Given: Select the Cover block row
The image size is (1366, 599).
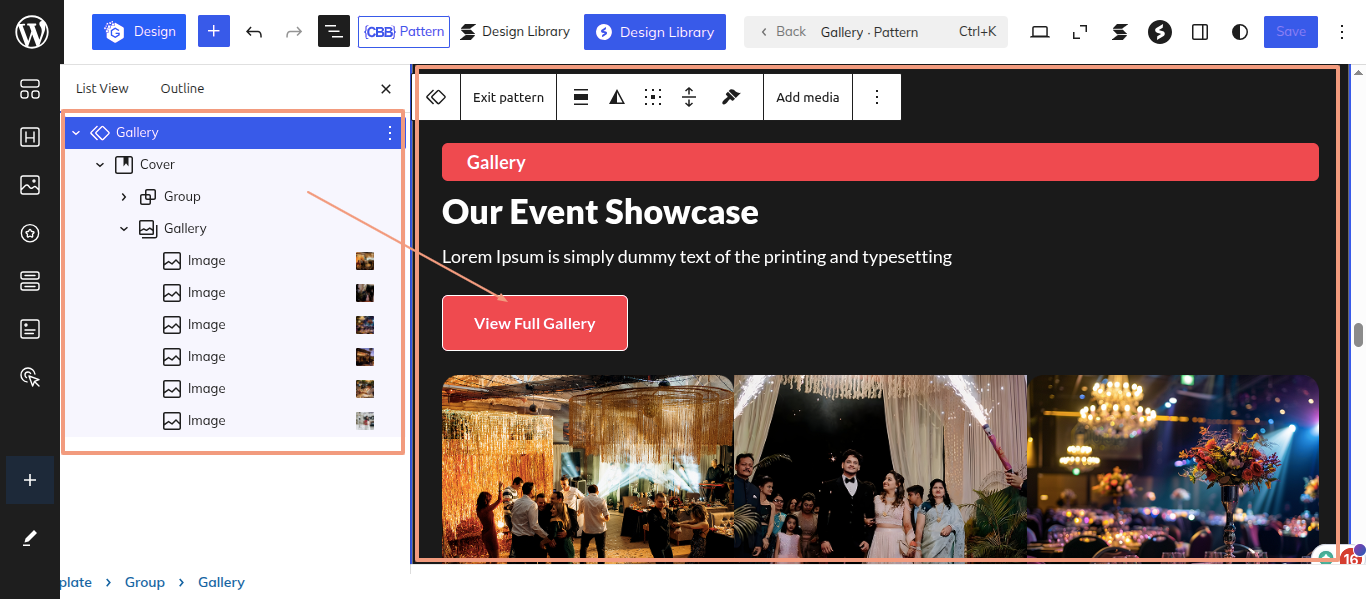Looking at the screenshot, I should (233, 164).
